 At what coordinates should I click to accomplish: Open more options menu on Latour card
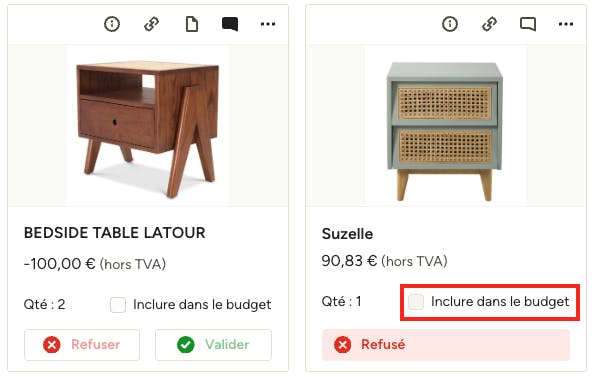[x=268, y=24]
